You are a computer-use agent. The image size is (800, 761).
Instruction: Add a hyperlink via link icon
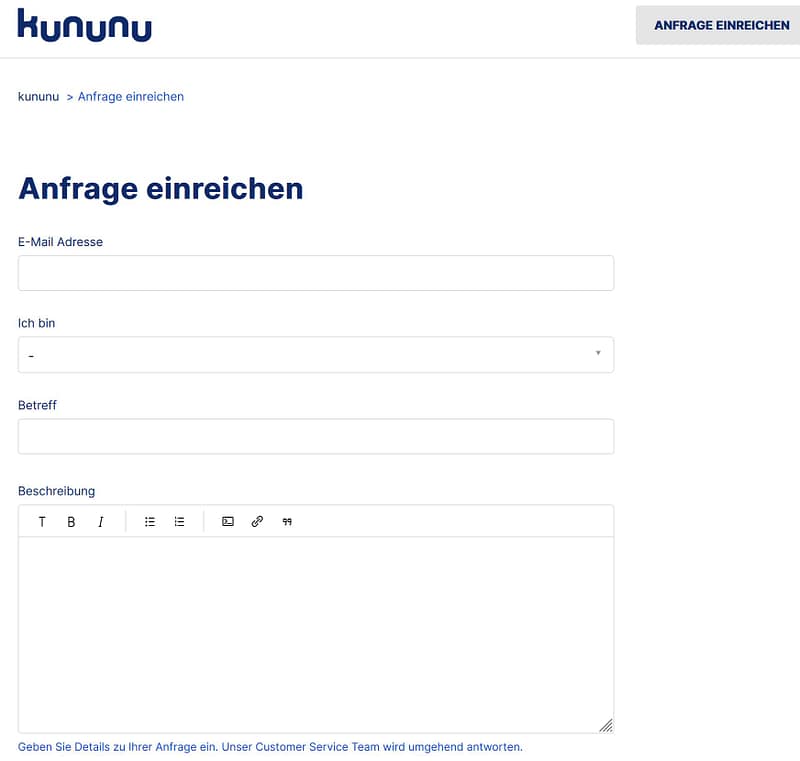point(257,522)
